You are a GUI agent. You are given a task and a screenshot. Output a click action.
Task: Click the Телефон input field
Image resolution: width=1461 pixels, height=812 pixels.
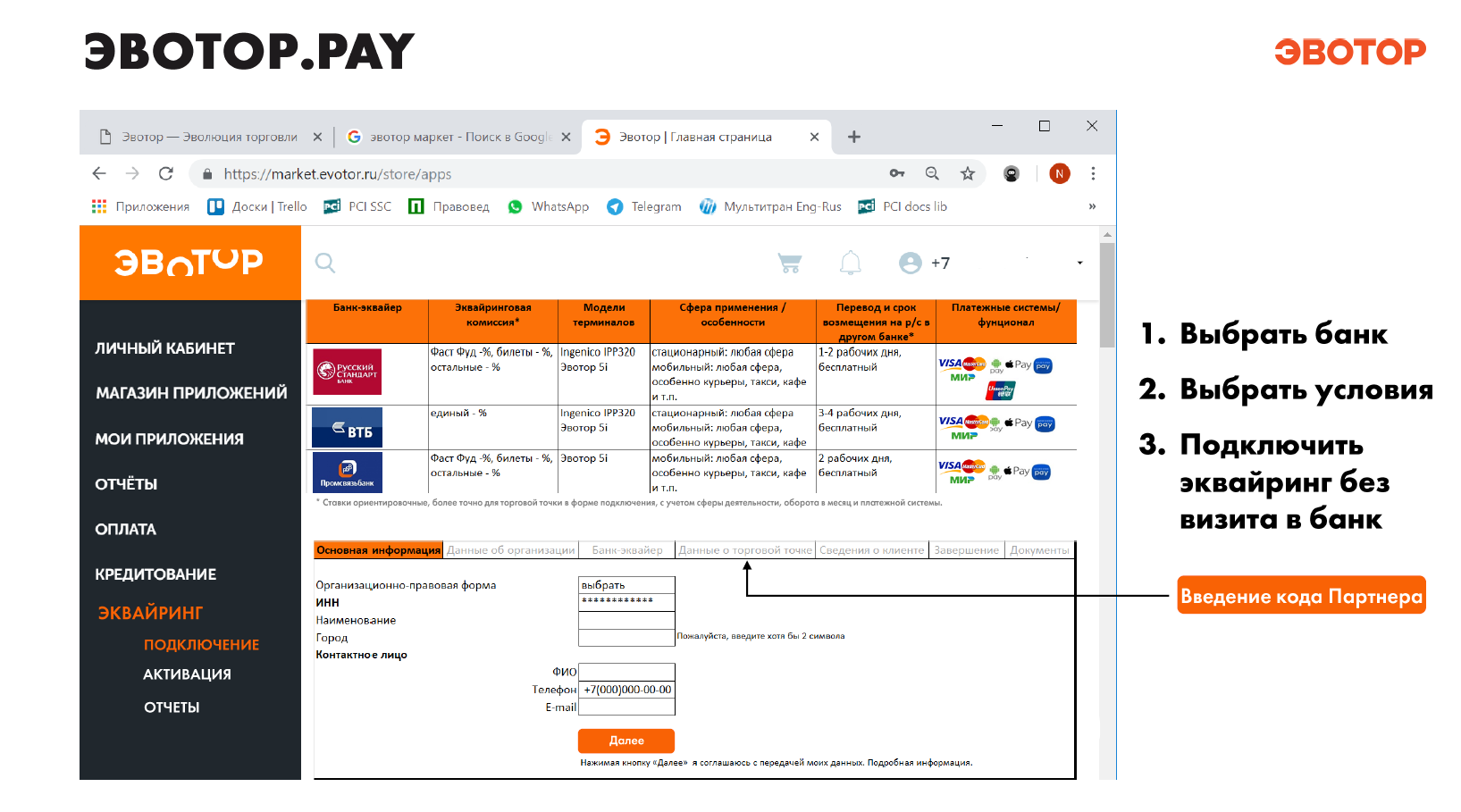click(626, 690)
